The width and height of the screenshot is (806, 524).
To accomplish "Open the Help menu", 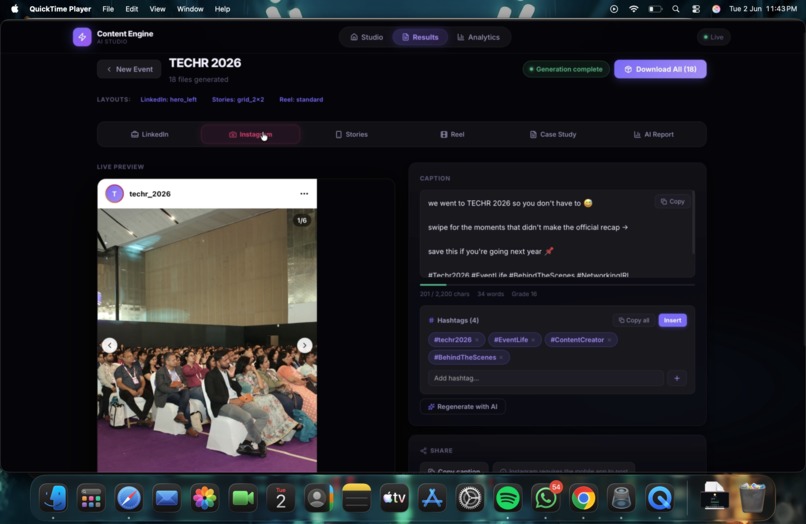I will click(222, 9).
